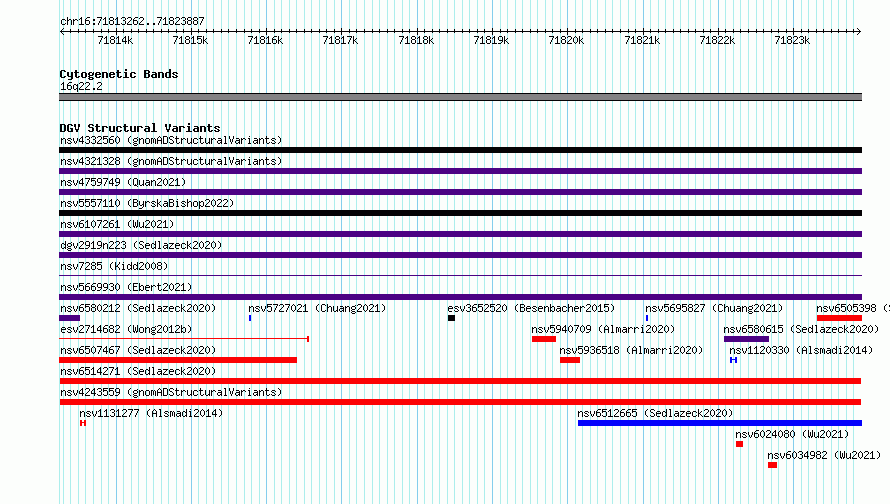Open esv2714682 (Wong2012b) label
The height and width of the screenshot is (504, 890).
[126, 329]
